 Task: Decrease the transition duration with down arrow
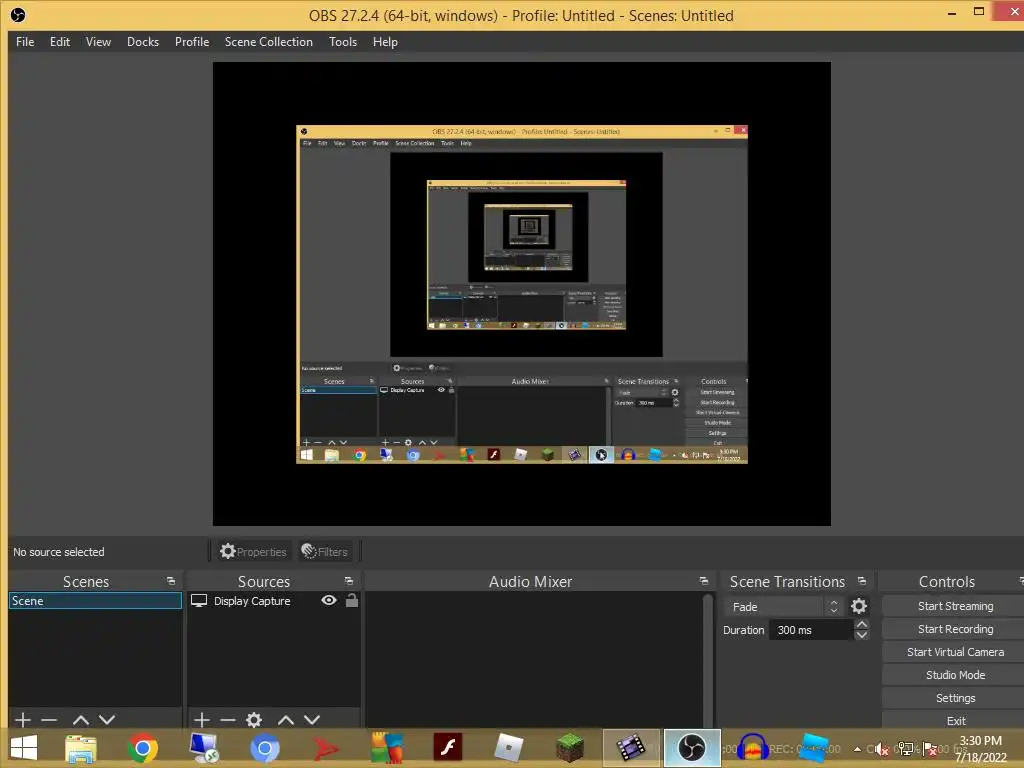click(862, 635)
